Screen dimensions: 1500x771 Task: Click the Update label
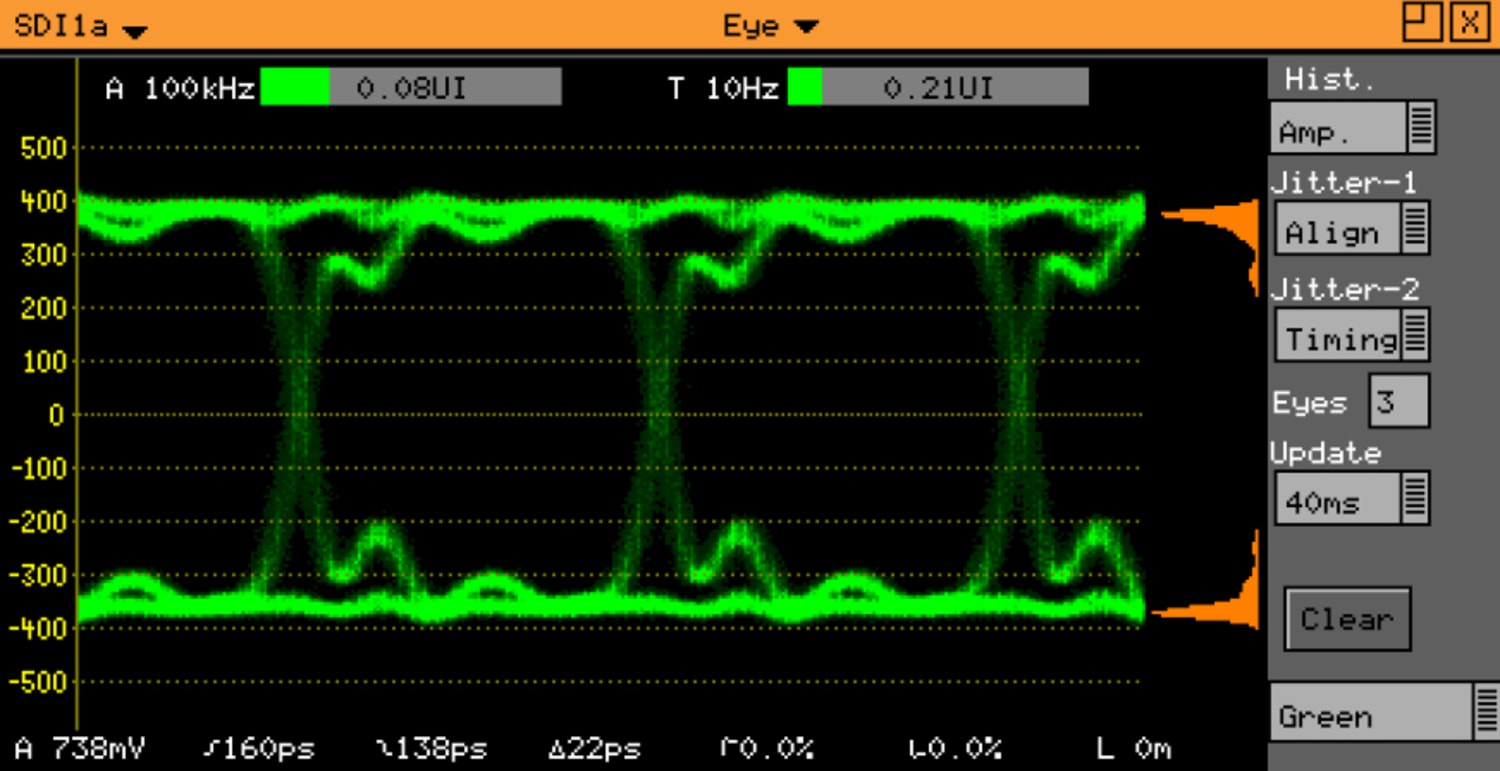1325,452
